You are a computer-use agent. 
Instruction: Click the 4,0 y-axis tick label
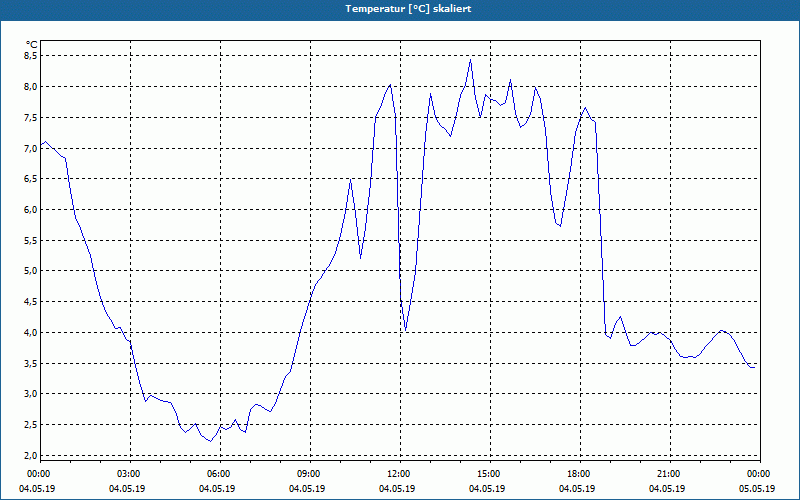coord(31,332)
